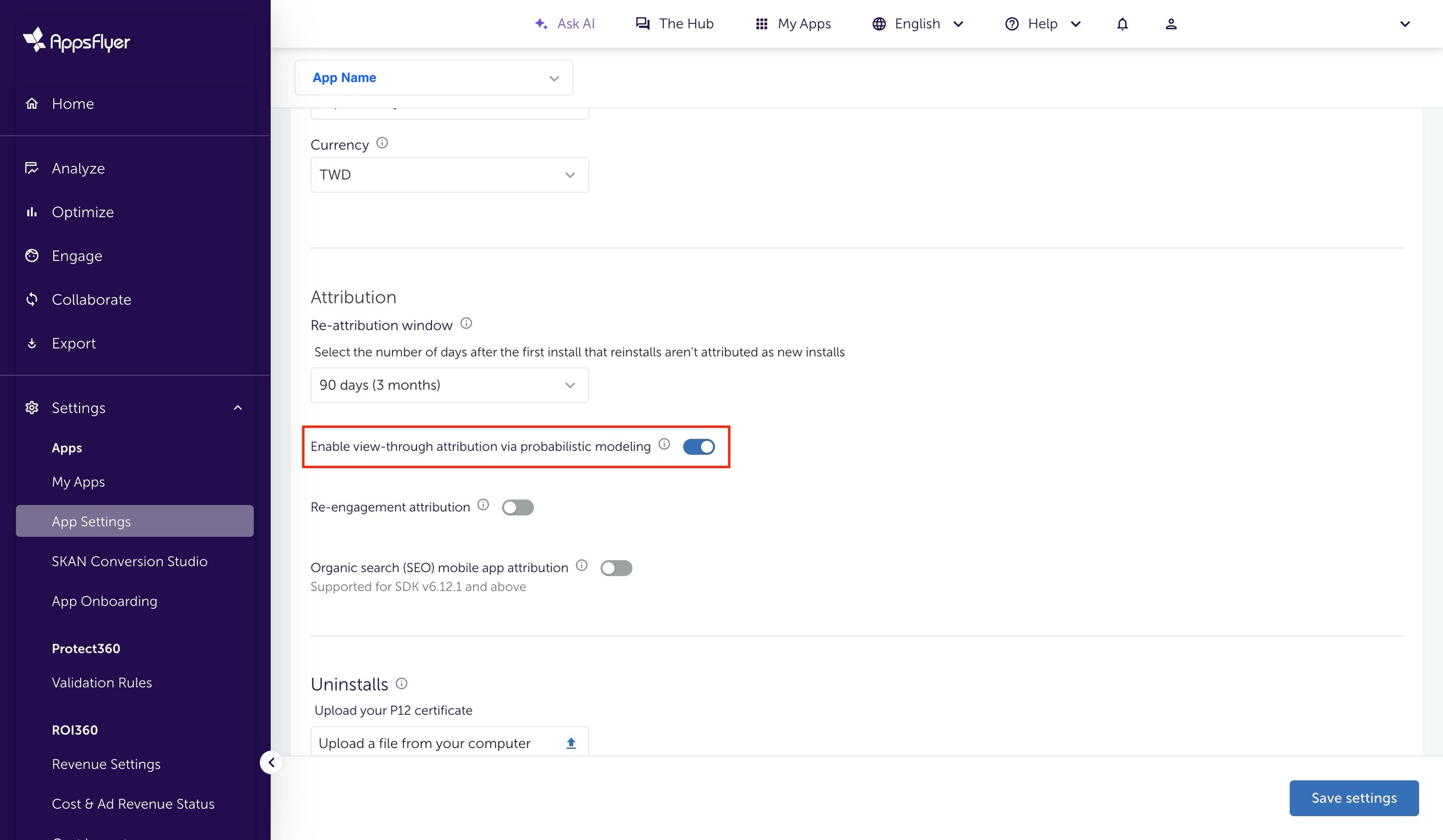The image size is (1443, 840).
Task: Open the user account profile icon
Action: [1171, 24]
